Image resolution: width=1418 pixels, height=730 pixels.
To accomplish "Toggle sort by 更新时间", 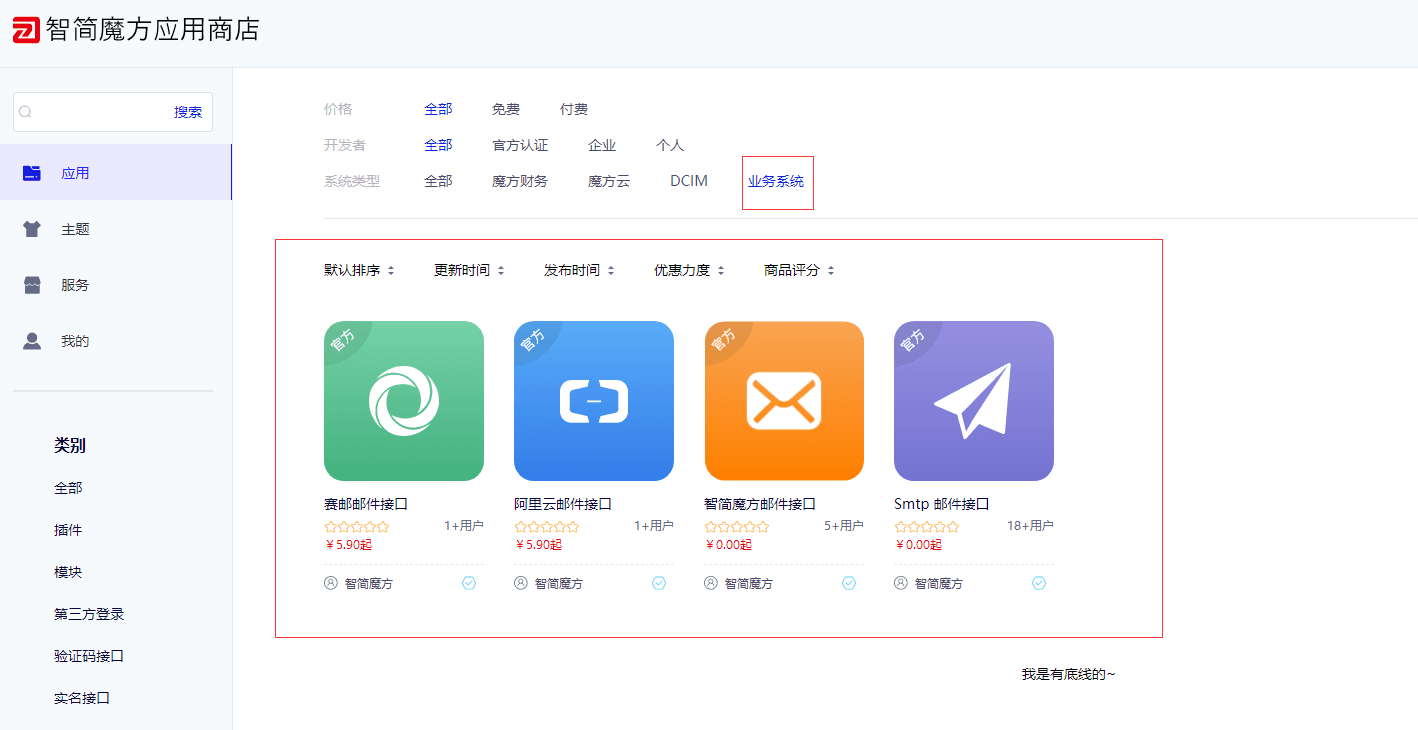I will 470,270.
